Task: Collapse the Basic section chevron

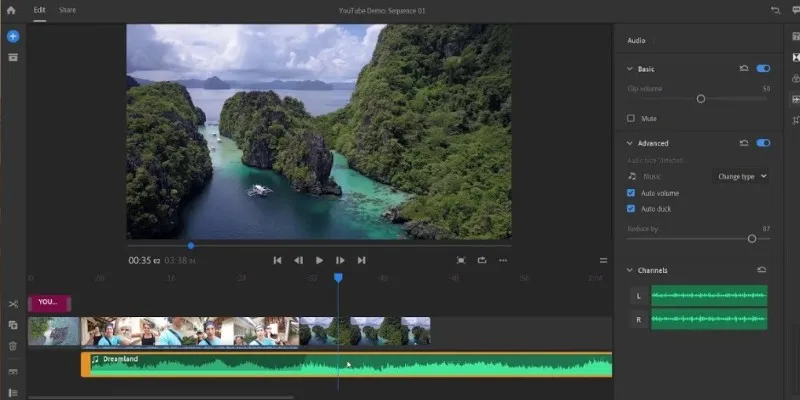Action: pos(630,69)
